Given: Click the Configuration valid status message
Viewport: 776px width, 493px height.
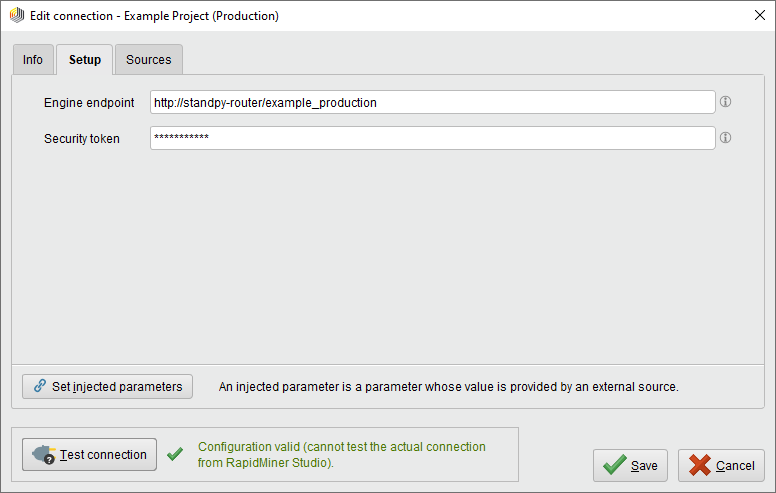Looking at the screenshot, I should 342,455.
